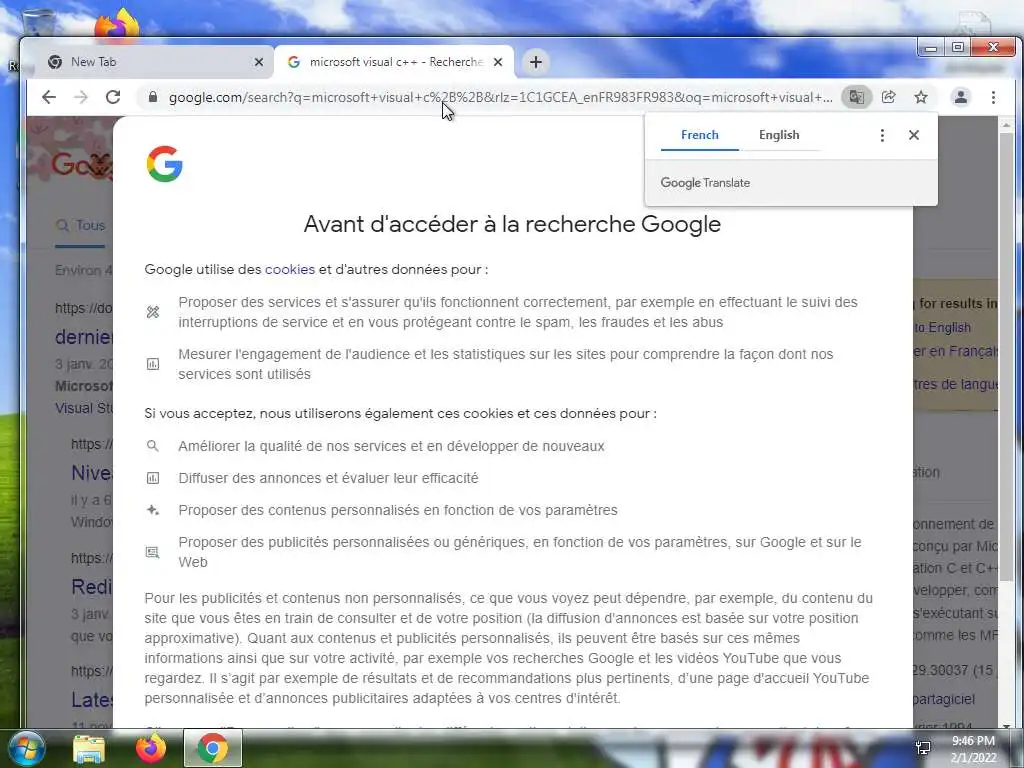The image size is (1024, 768).
Task: Click the network tray icon
Action: [x=923, y=748]
